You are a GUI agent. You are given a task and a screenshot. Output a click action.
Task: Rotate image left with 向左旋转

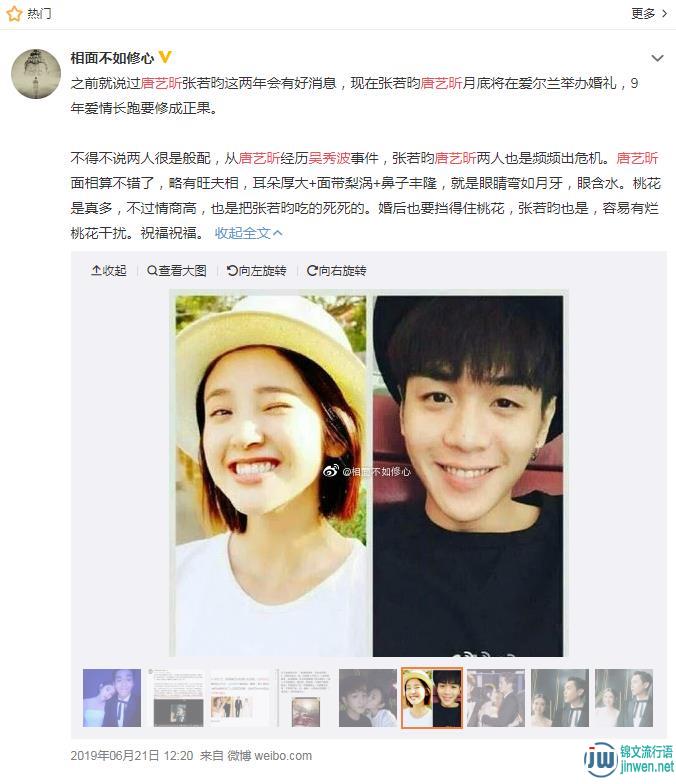pos(256,270)
